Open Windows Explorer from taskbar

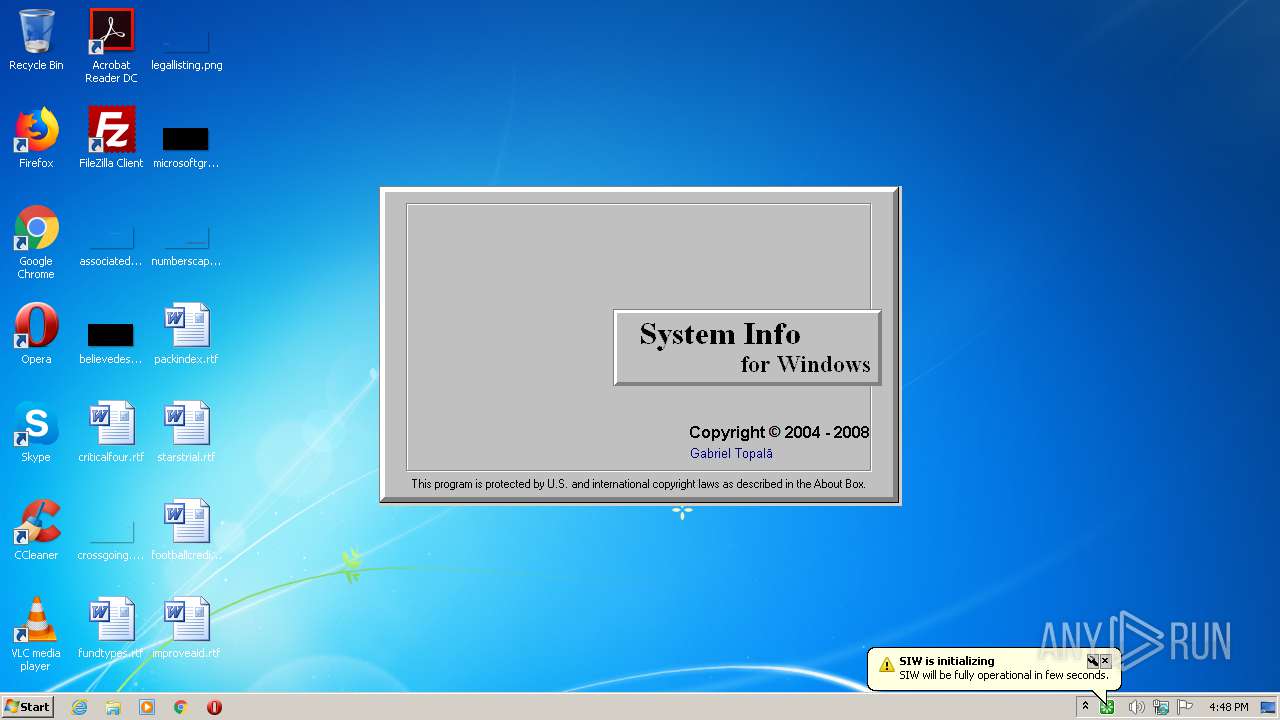pos(113,707)
